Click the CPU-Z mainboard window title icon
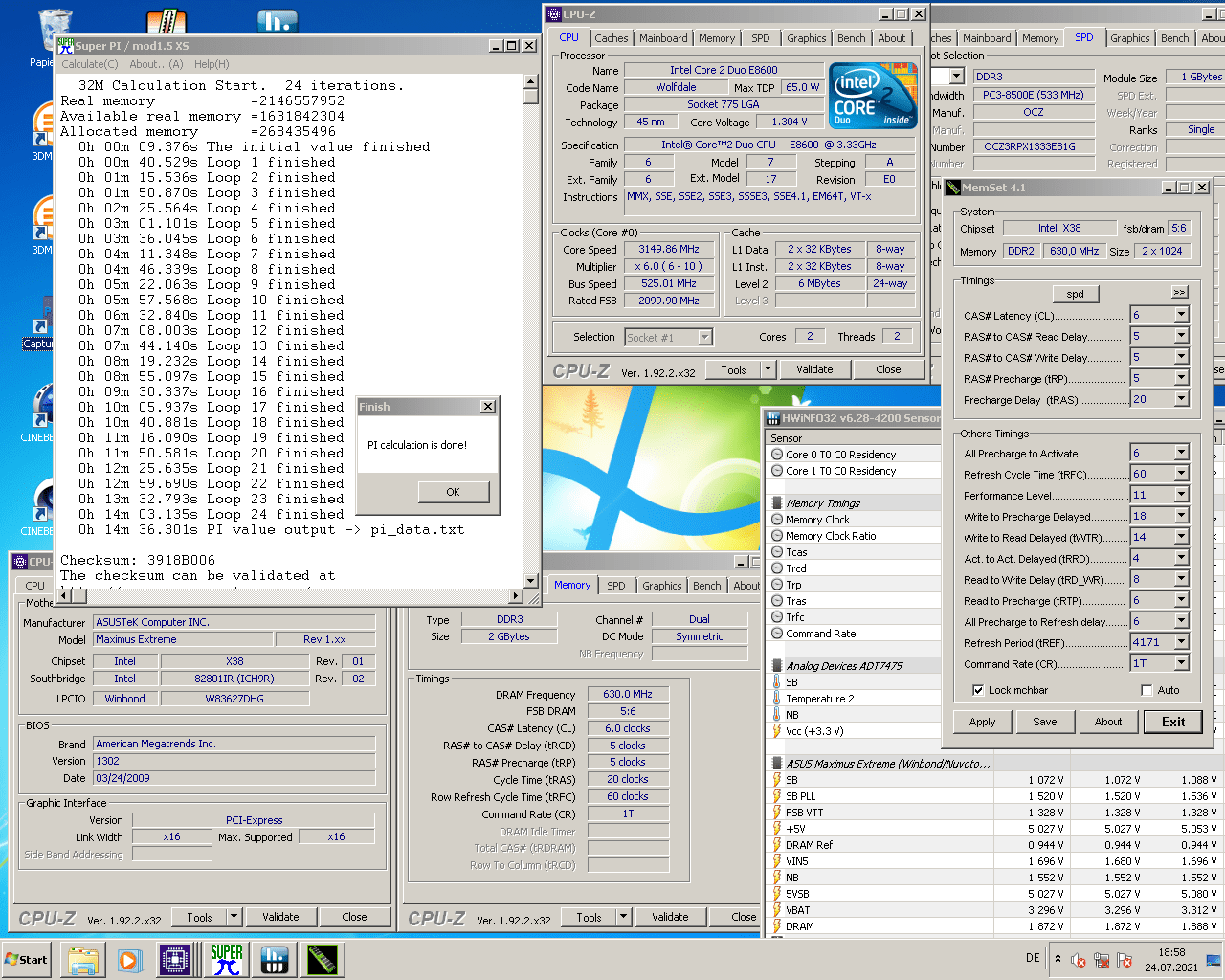Viewport: 1225px width, 980px height. 20,562
